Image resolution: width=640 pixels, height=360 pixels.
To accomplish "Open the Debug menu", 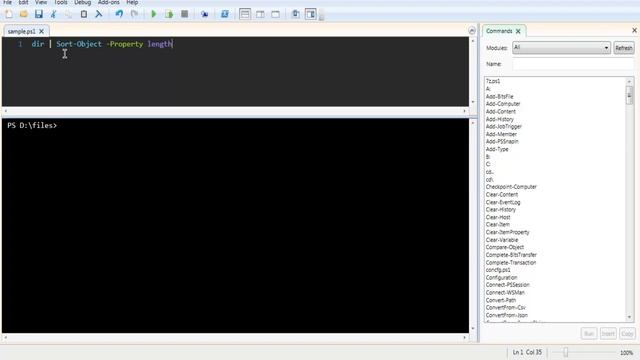I will click(x=82, y=2).
